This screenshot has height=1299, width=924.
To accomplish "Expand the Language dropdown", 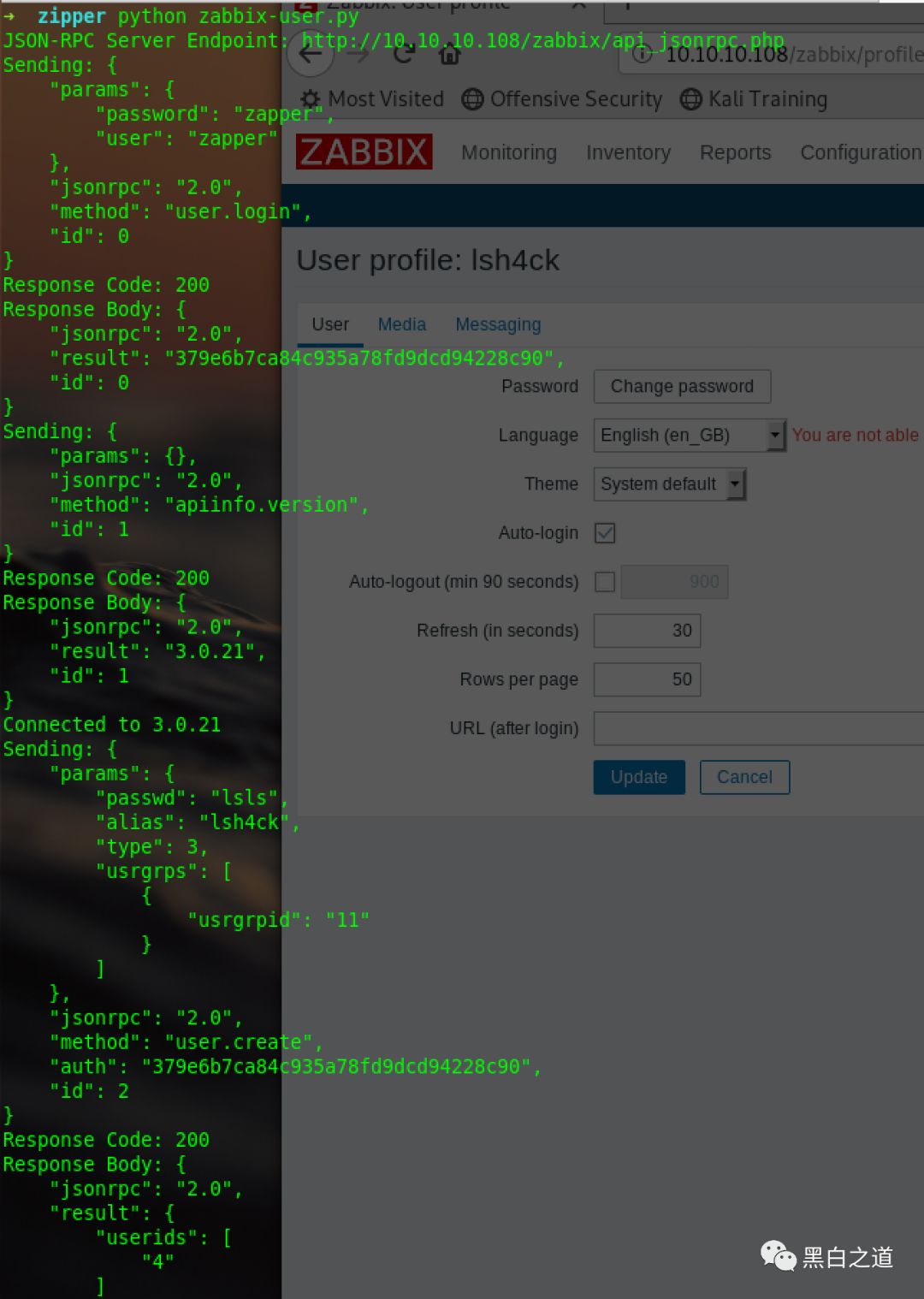I will (x=690, y=435).
